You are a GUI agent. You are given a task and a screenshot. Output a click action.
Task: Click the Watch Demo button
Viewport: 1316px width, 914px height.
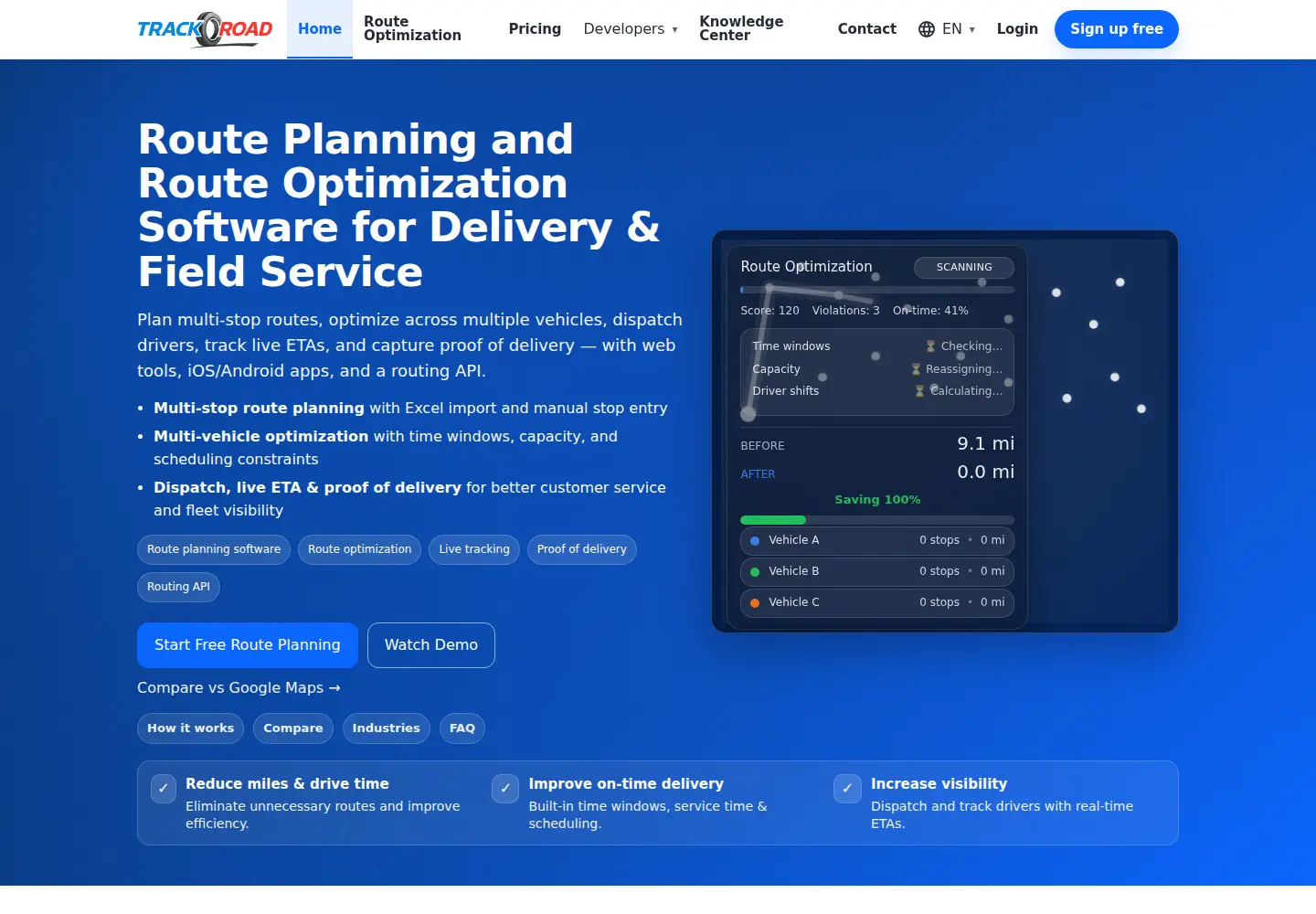click(x=431, y=645)
